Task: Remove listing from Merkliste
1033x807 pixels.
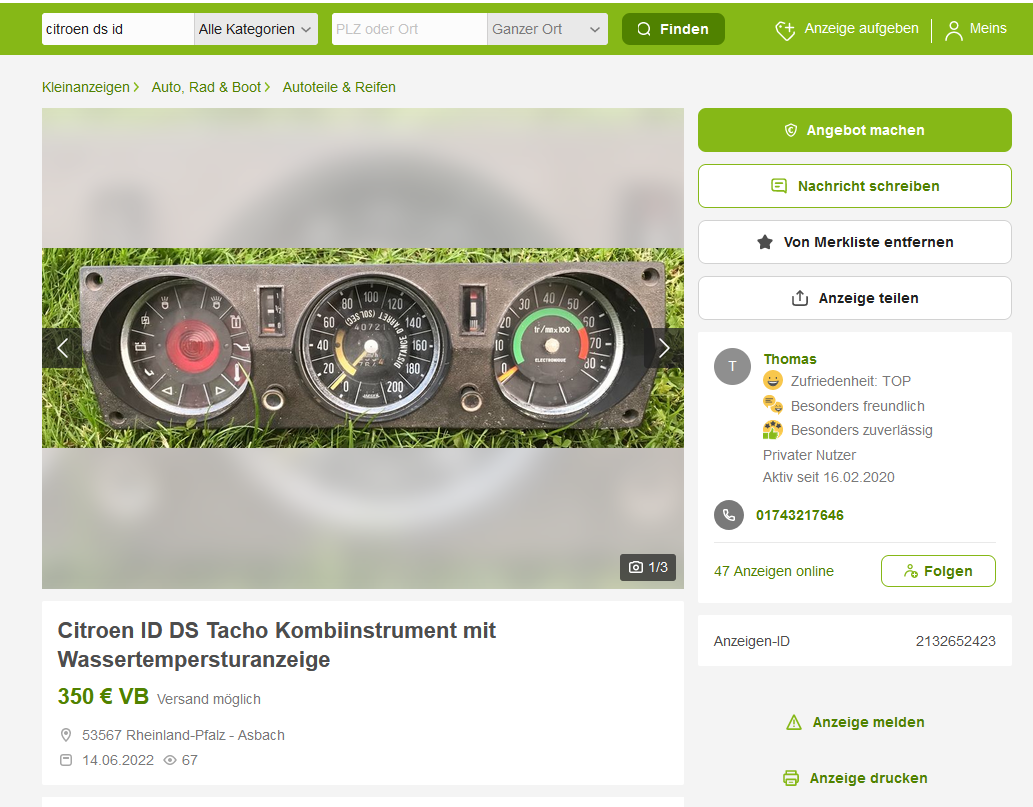Action: pyautogui.click(x=854, y=242)
